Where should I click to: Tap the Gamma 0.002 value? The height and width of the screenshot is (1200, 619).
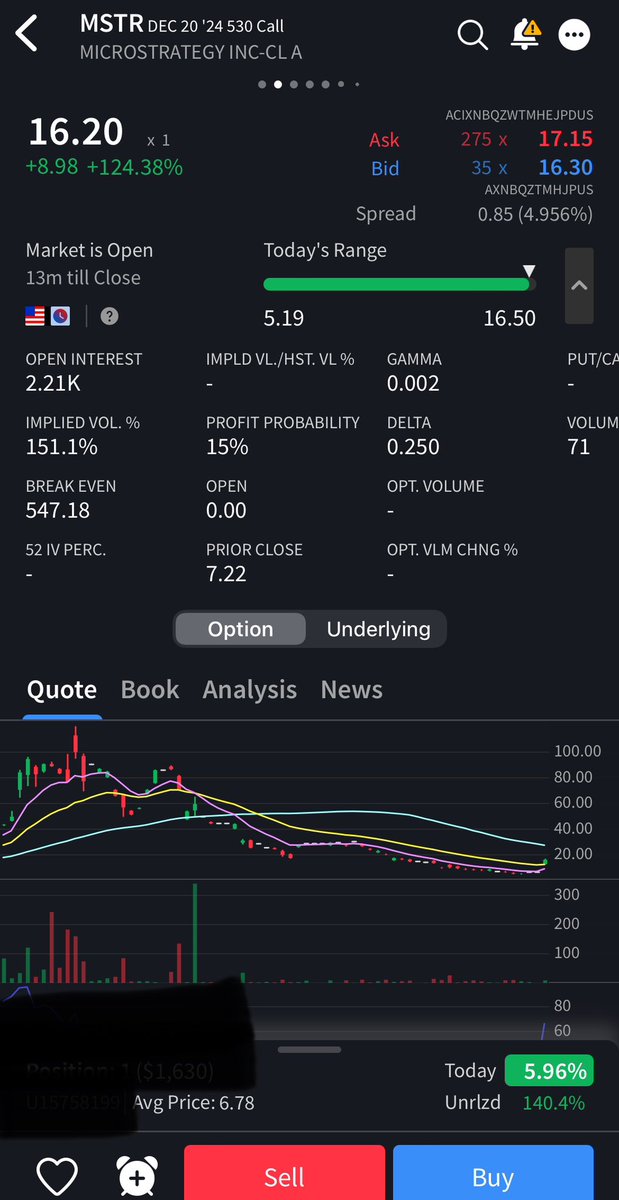413,383
